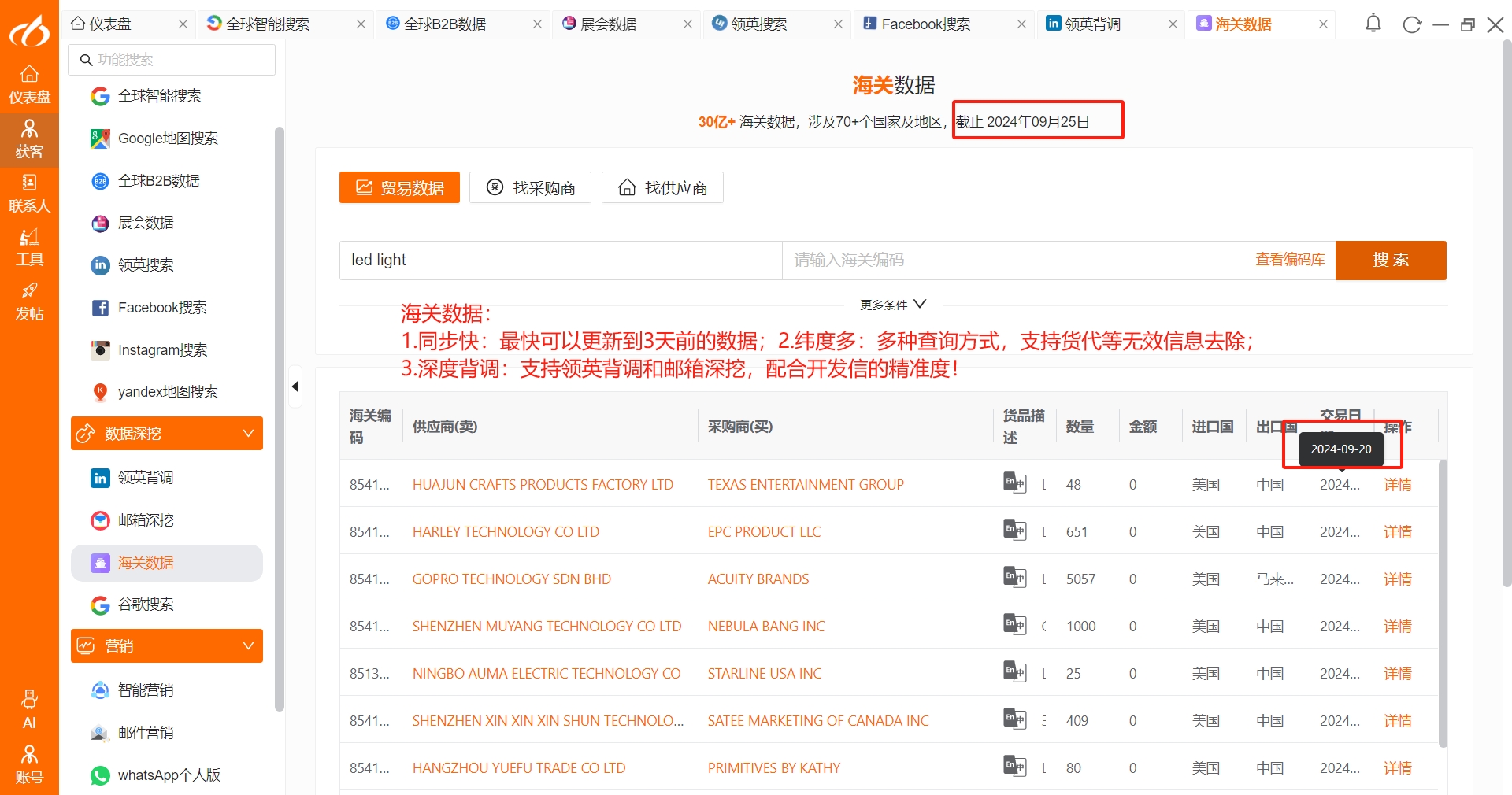Open 详情 for HUAJUN CRAFTS row
The width and height of the screenshot is (1512, 795).
click(x=1398, y=485)
